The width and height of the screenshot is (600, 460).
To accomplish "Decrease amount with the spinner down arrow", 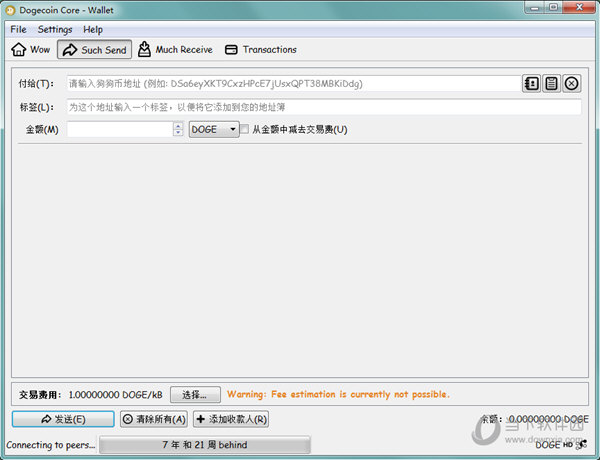I will point(178,133).
